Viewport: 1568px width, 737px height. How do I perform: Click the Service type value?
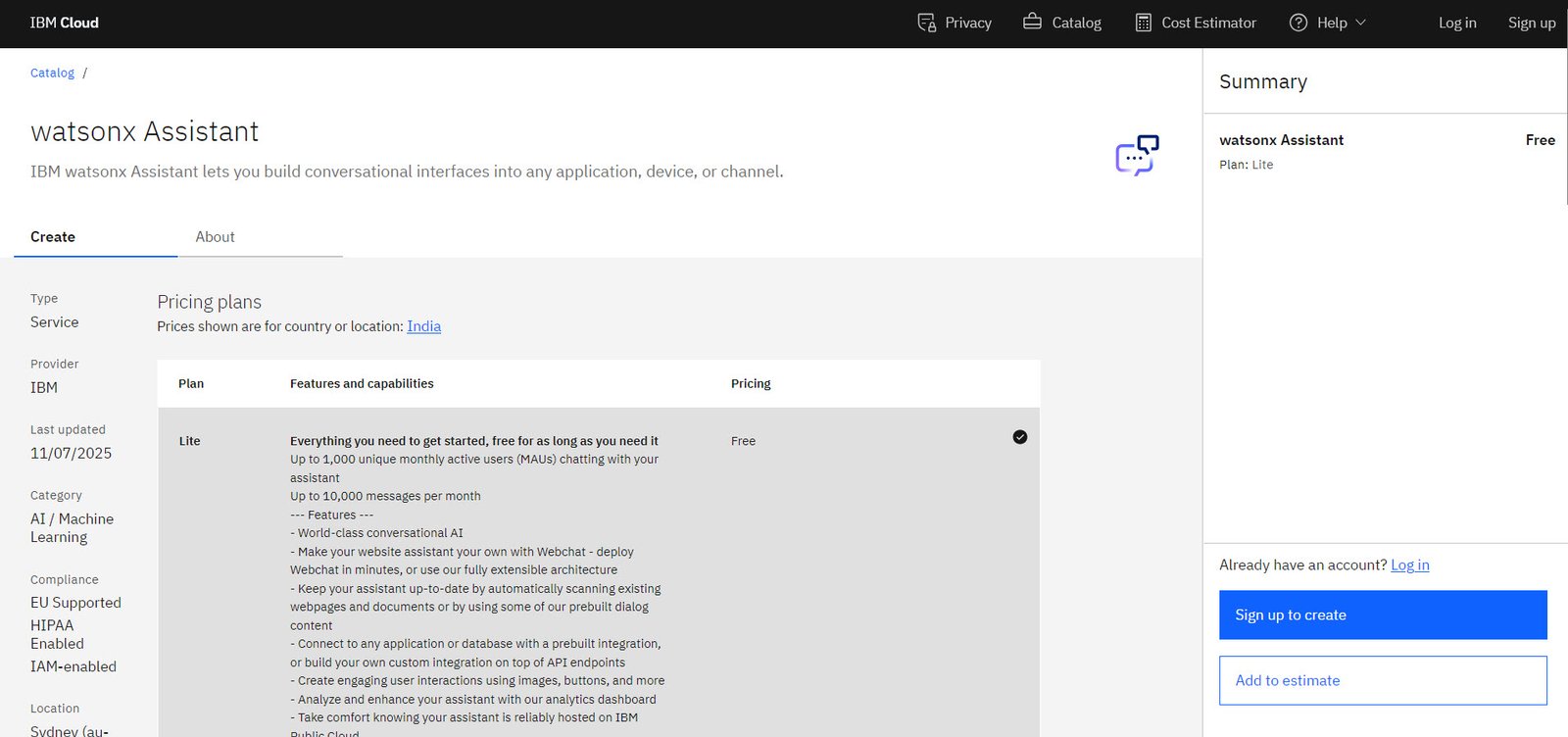(54, 322)
